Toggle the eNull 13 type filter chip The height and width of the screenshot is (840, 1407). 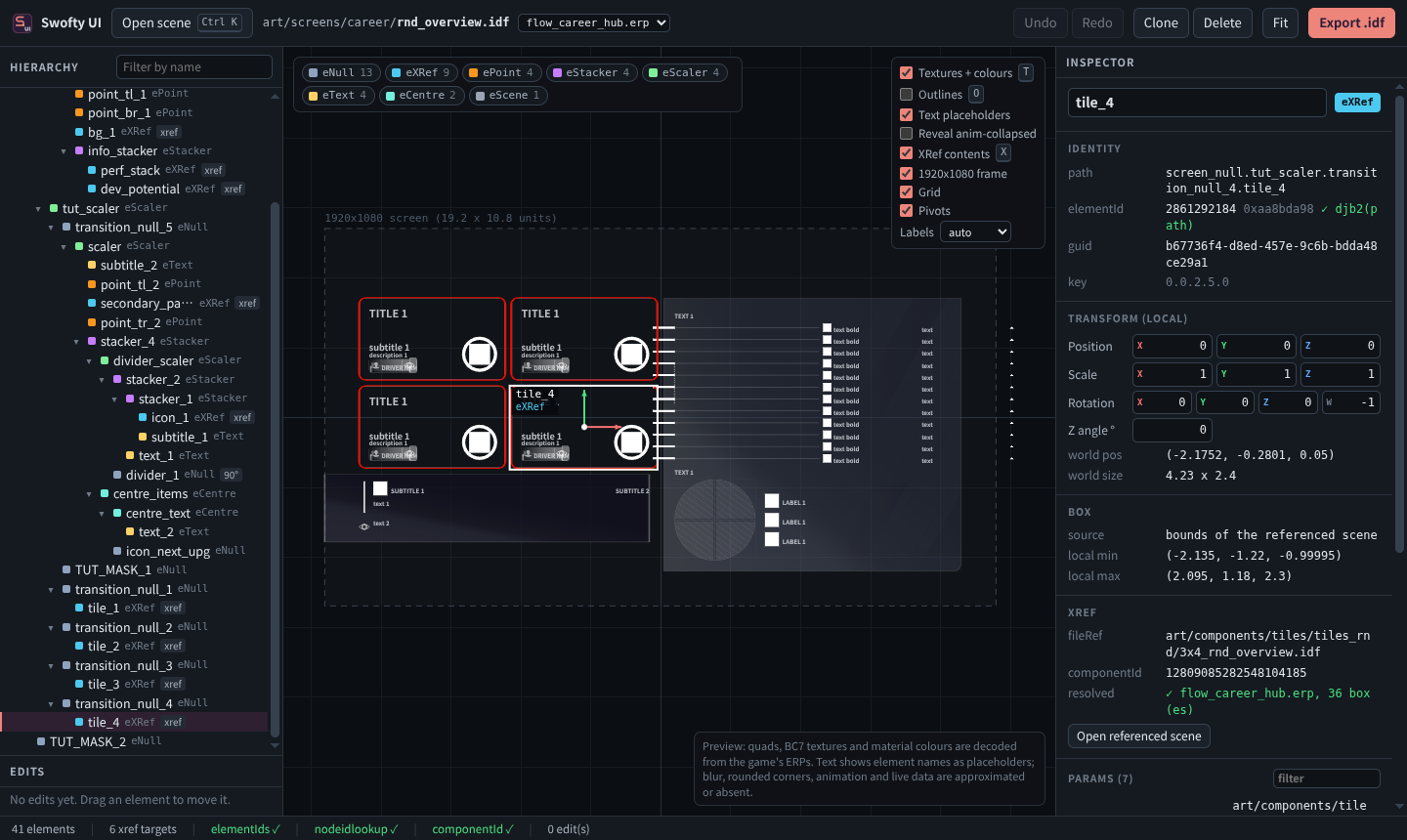coord(341,72)
